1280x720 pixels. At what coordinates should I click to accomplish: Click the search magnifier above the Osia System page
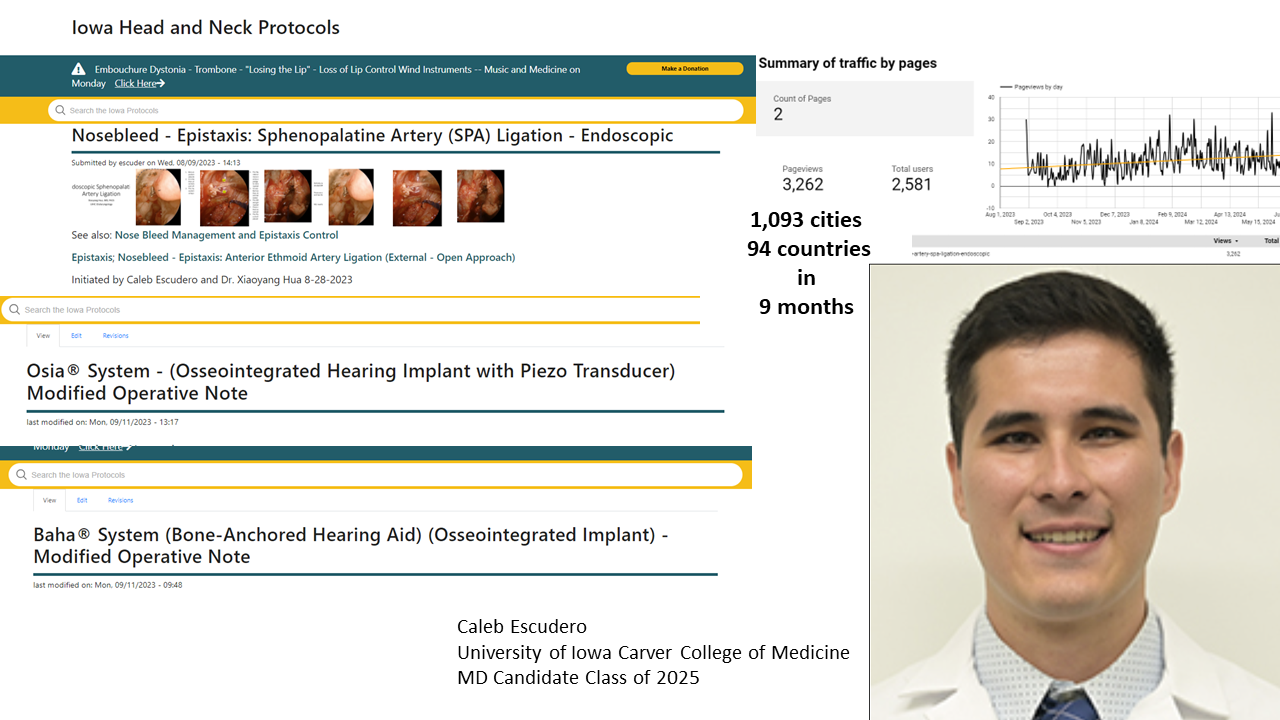[x=14, y=310]
